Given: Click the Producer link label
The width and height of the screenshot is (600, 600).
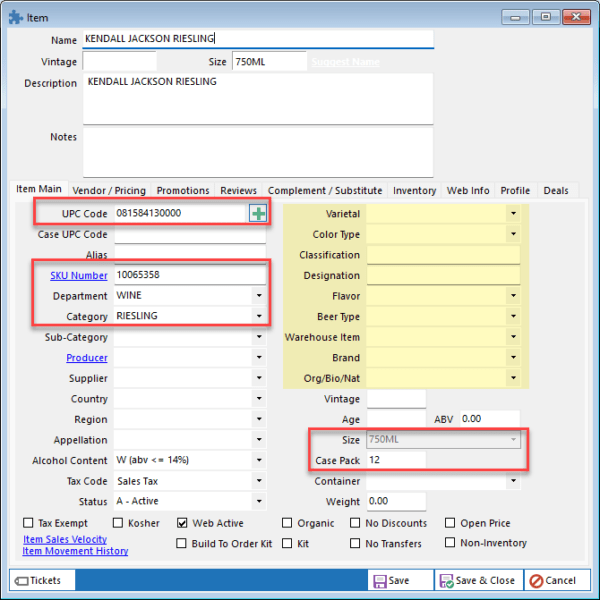Looking at the screenshot, I should [87, 358].
